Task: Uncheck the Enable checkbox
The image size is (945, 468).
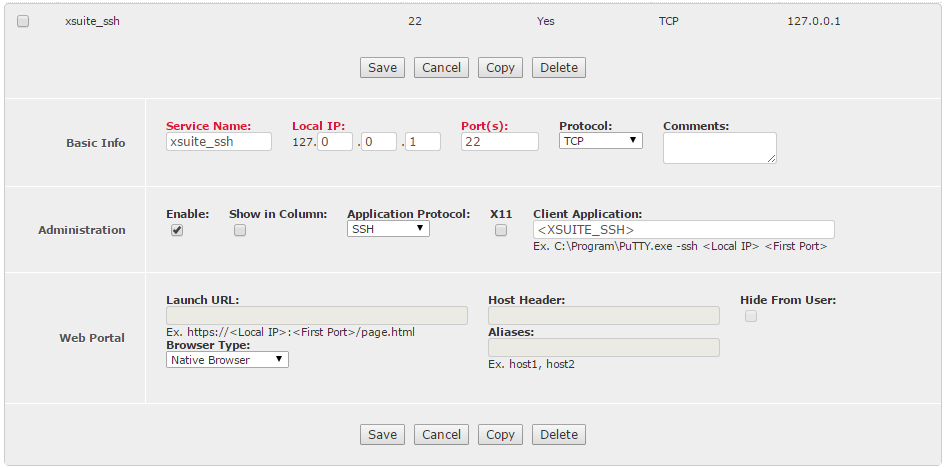Action: (177, 230)
